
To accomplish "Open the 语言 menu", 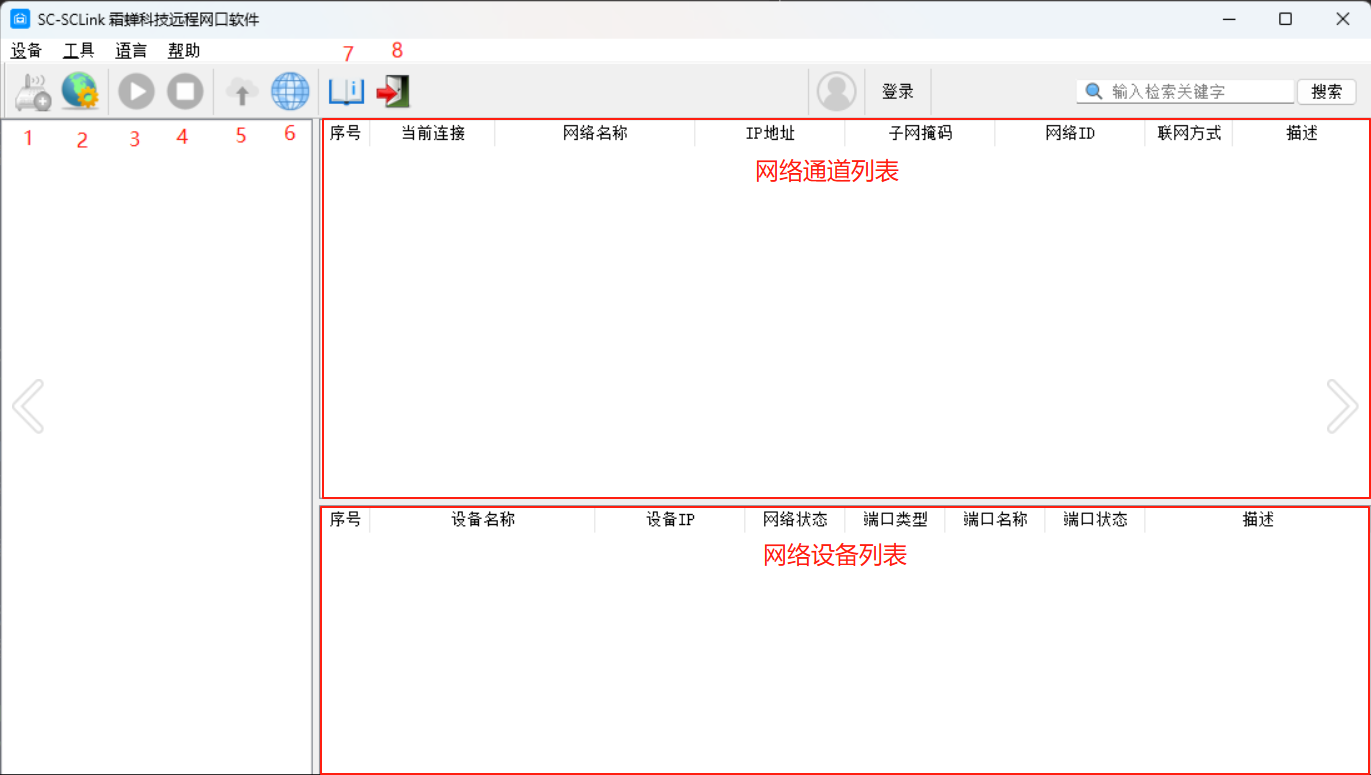I will pos(131,51).
